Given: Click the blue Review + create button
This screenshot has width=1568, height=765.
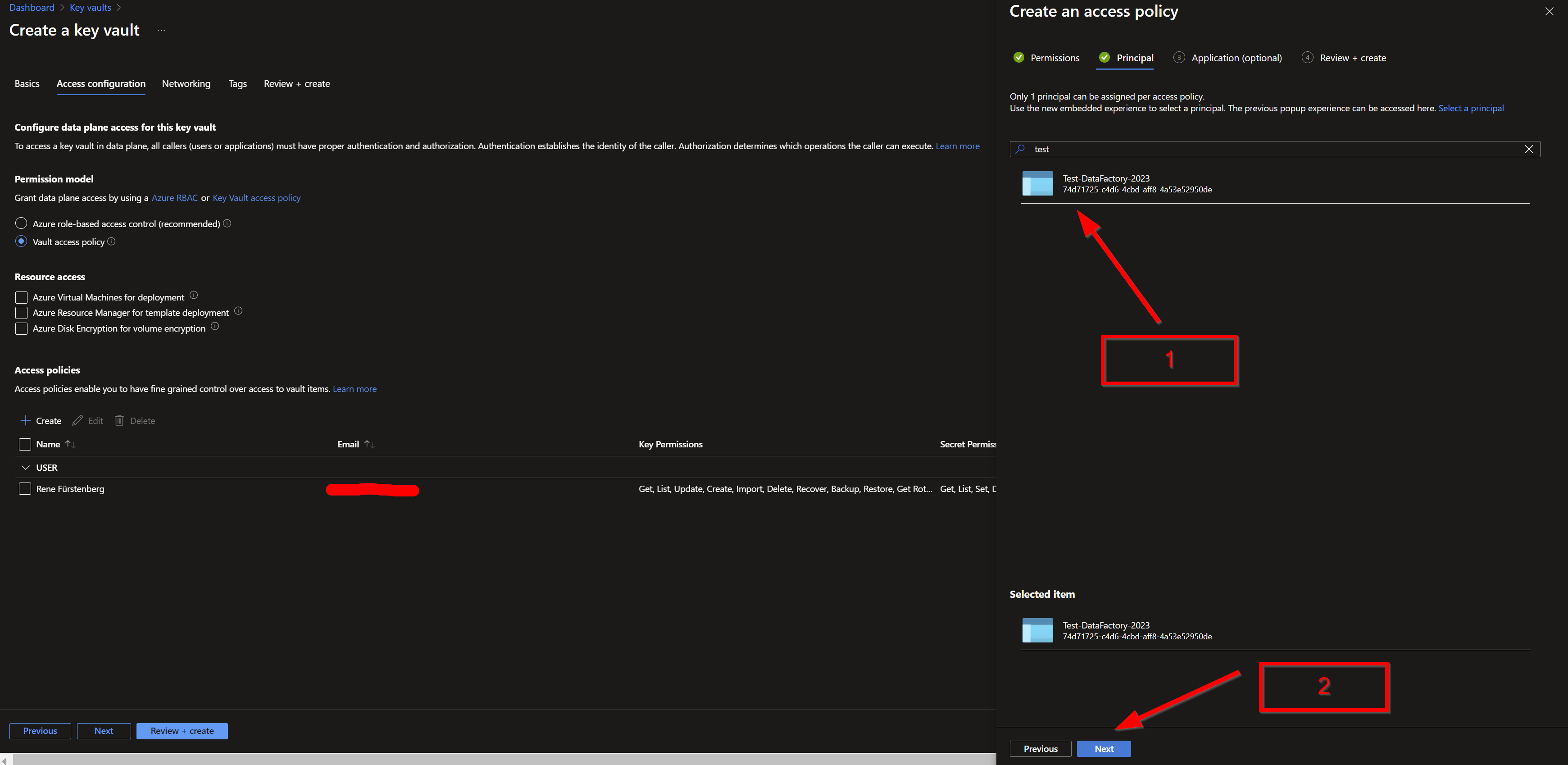Looking at the screenshot, I should tap(182, 731).
